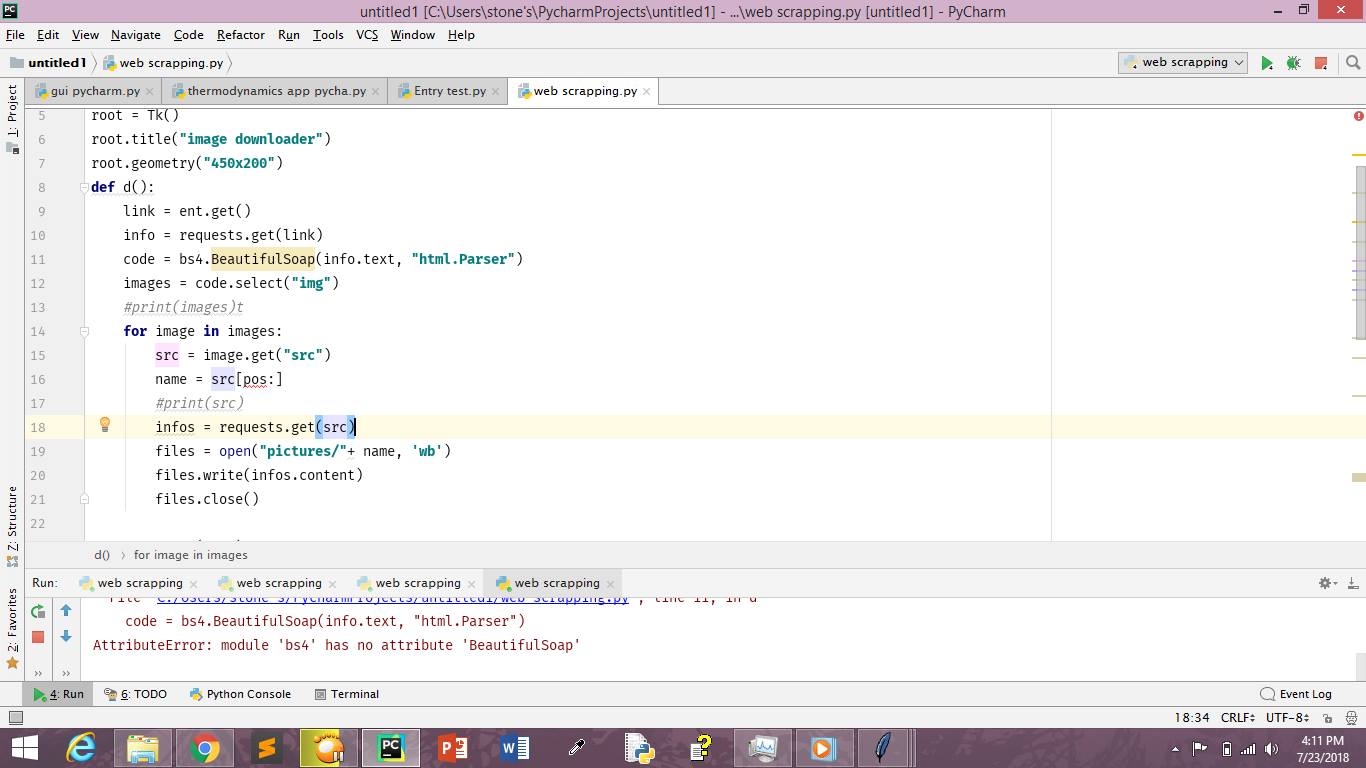Click the red error indicator above editor scrollbar
This screenshot has width=1366, height=768.
point(1358,116)
